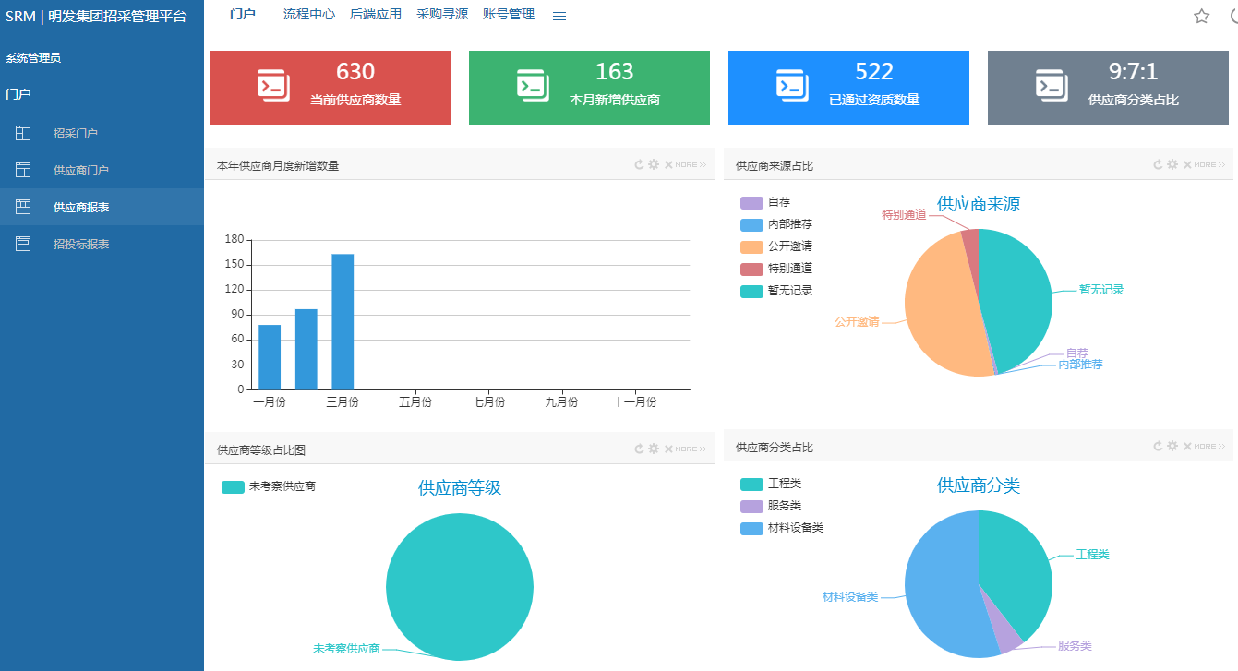Open the hamburger menu after 账号管理

coord(560,16)
